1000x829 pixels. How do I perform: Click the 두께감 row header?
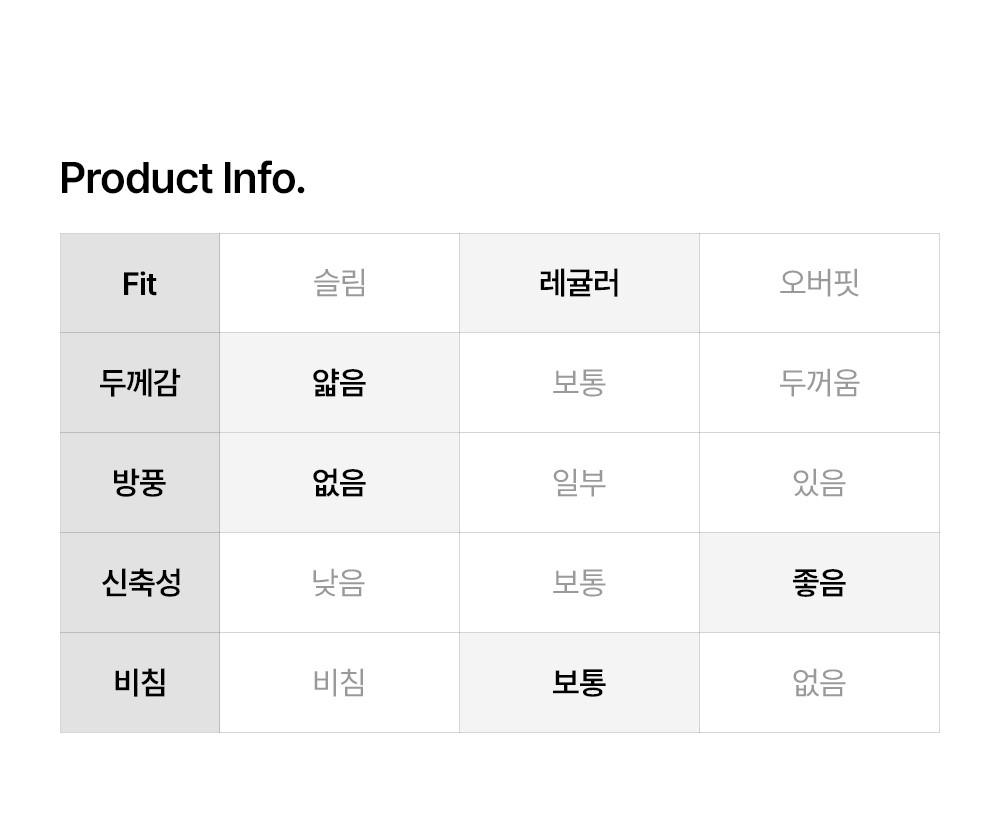[x=140, y=383]
